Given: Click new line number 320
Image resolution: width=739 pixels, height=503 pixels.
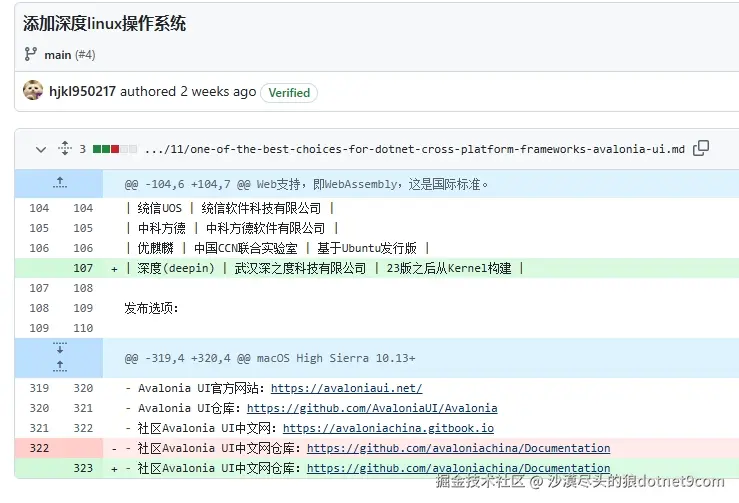Looking at the screenshot, I should pyautogui.click(x=83, y=388).
